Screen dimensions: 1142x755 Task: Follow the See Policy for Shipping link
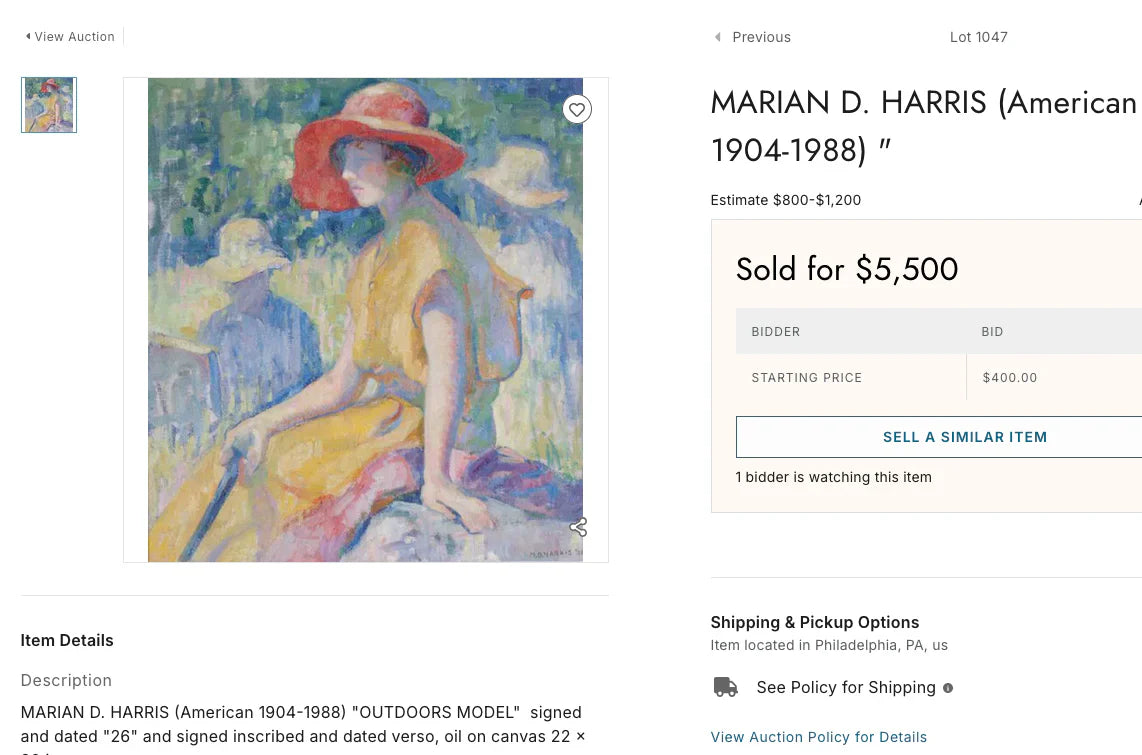(x=846, y=687)
